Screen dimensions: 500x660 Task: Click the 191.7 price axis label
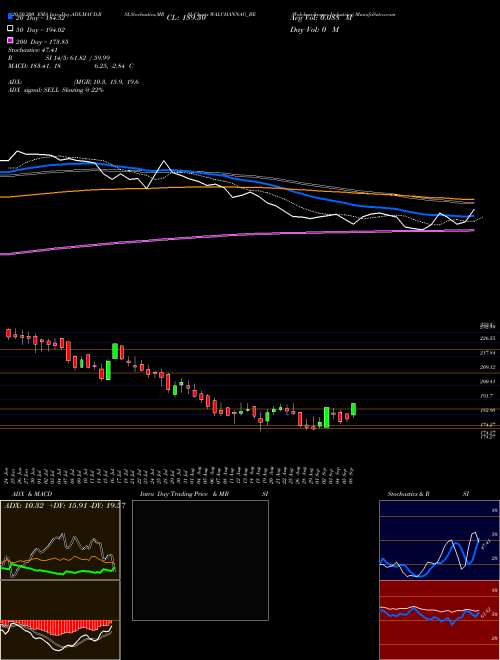click(x=487, y=396)
